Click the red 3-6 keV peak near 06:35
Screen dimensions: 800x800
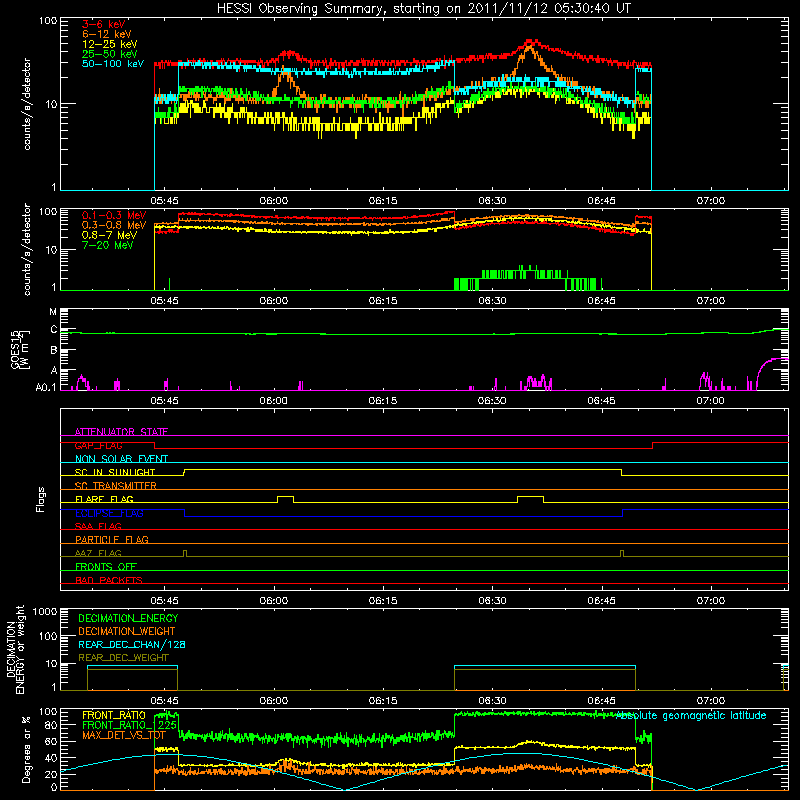point(531,42)
